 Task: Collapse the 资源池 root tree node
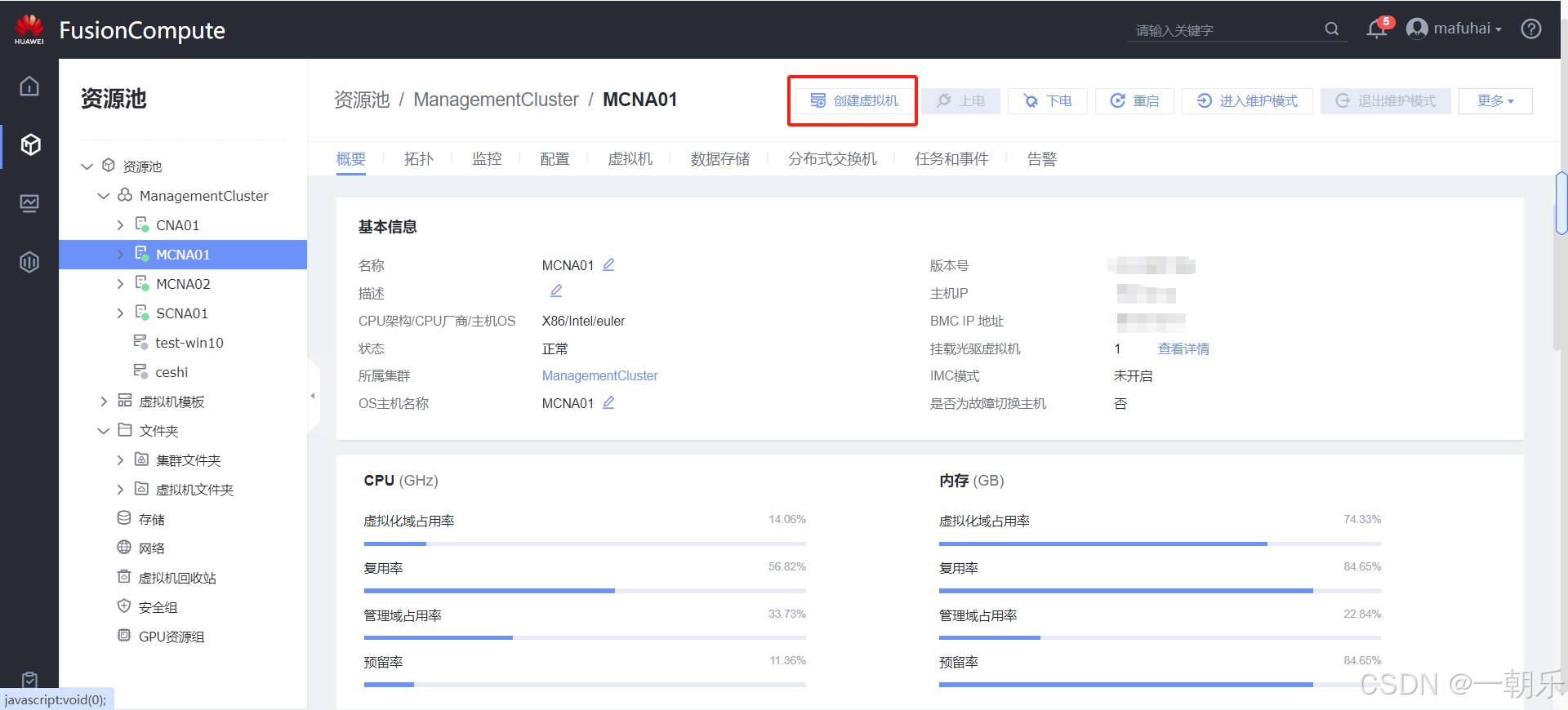[87, 166]
